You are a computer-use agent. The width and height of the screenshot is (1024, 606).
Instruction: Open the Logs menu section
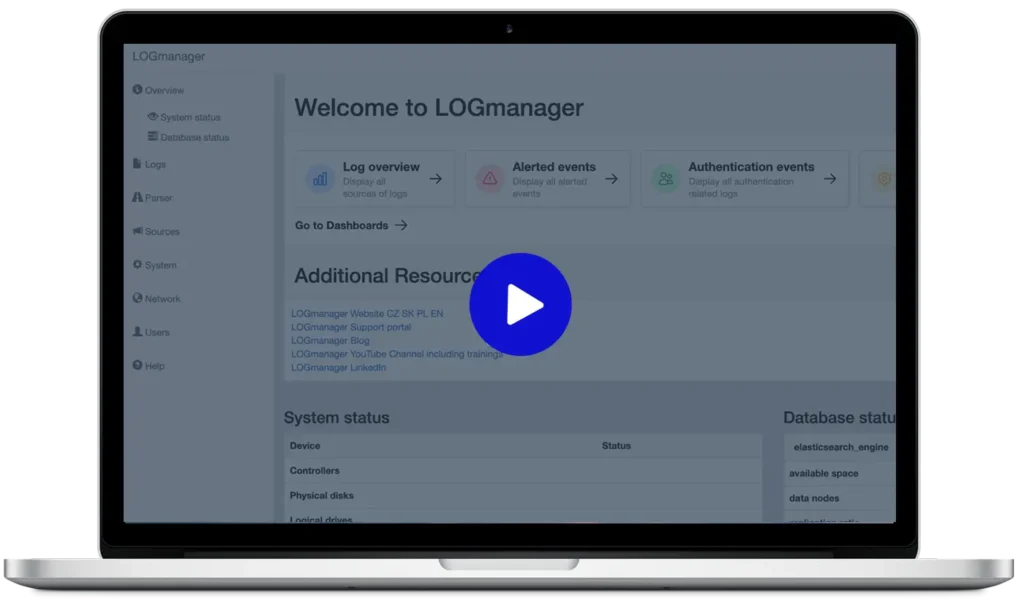[155, 165]
